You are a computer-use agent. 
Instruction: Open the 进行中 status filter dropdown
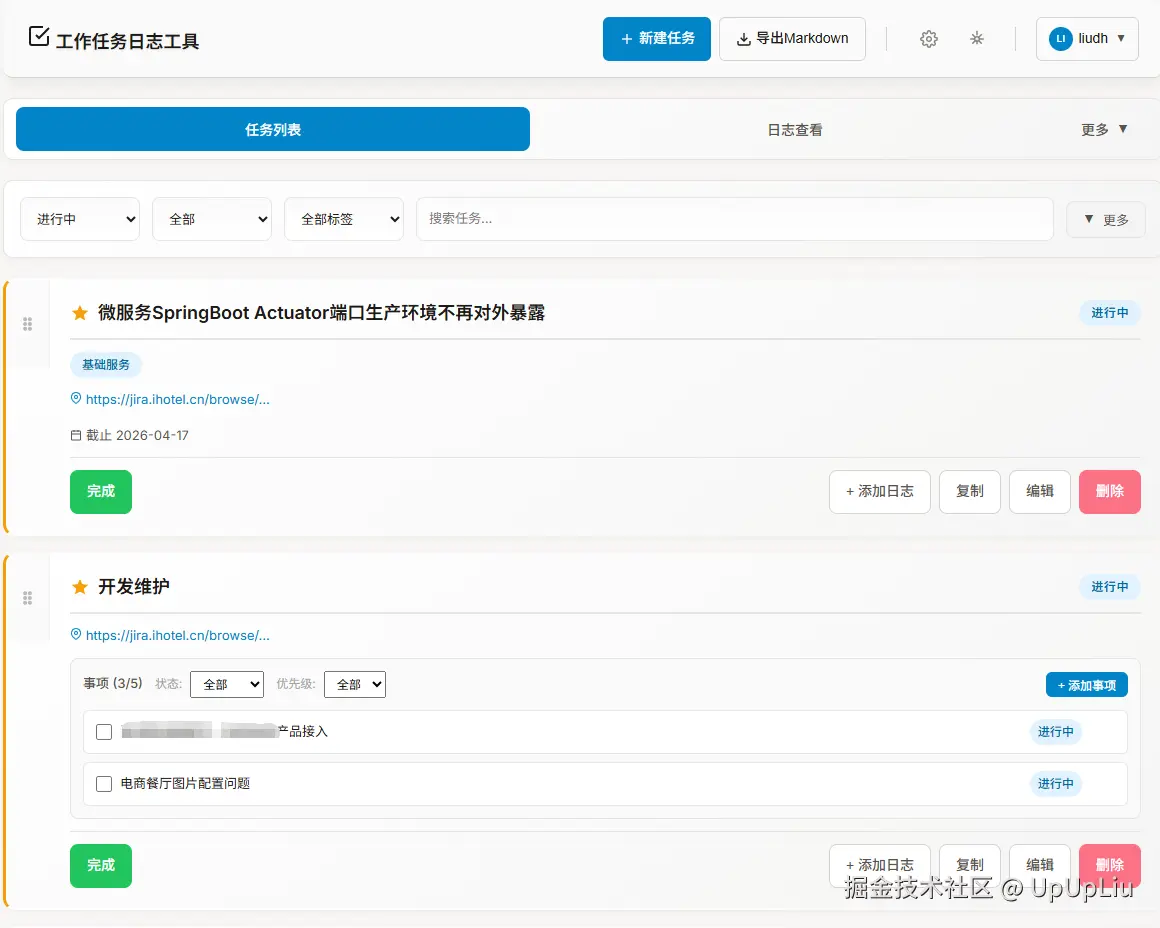tap(80, 219)
